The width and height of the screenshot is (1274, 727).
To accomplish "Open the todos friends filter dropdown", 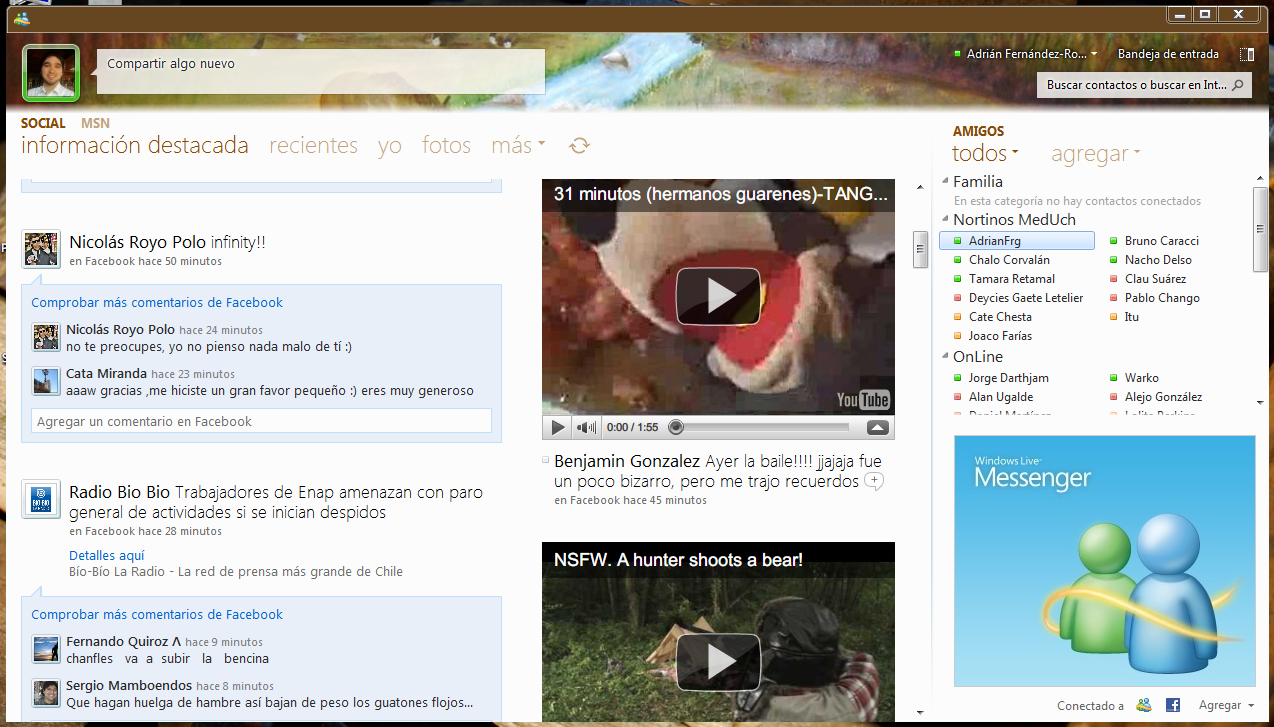I will point(985,153).
